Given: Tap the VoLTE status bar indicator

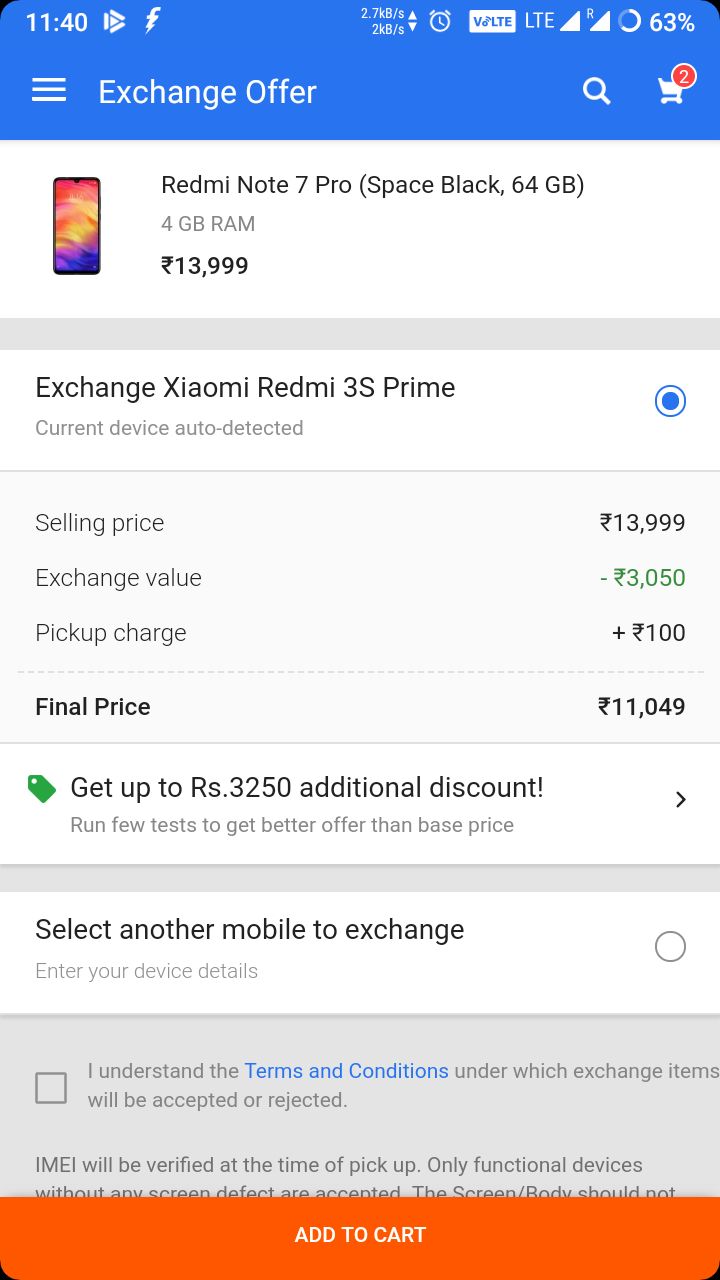Looking at the screenshot, I should click(x=492, y=21).
